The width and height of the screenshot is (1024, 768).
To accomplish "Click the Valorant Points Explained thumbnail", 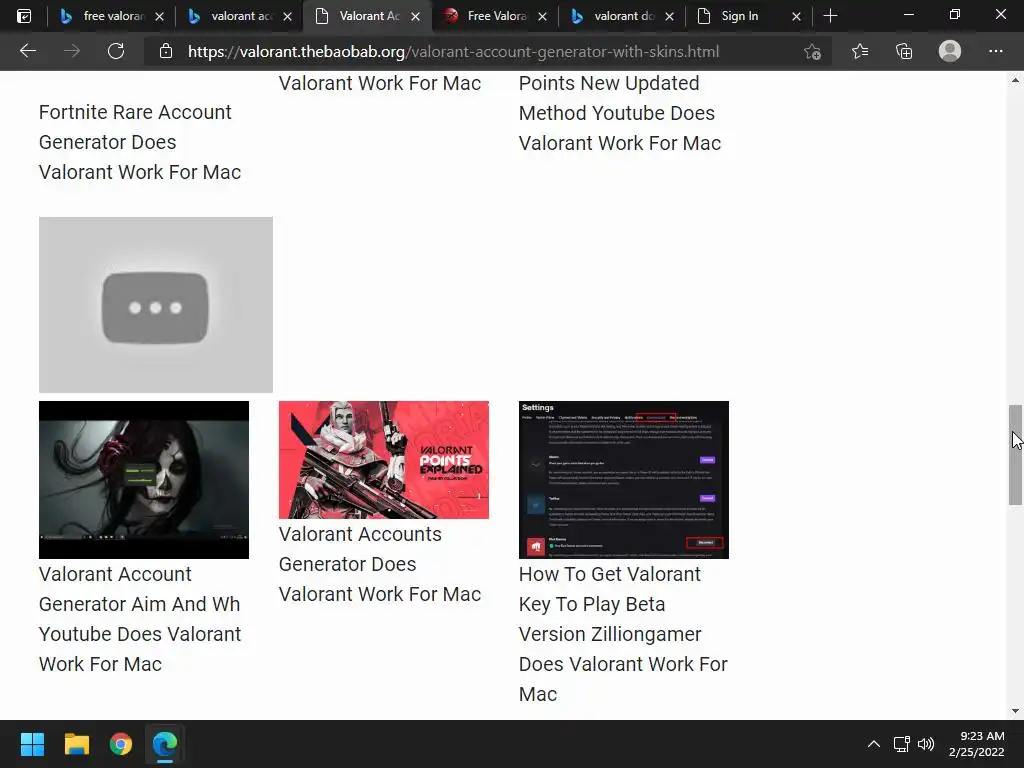I will pyautogui.click(x=383, y=460).
